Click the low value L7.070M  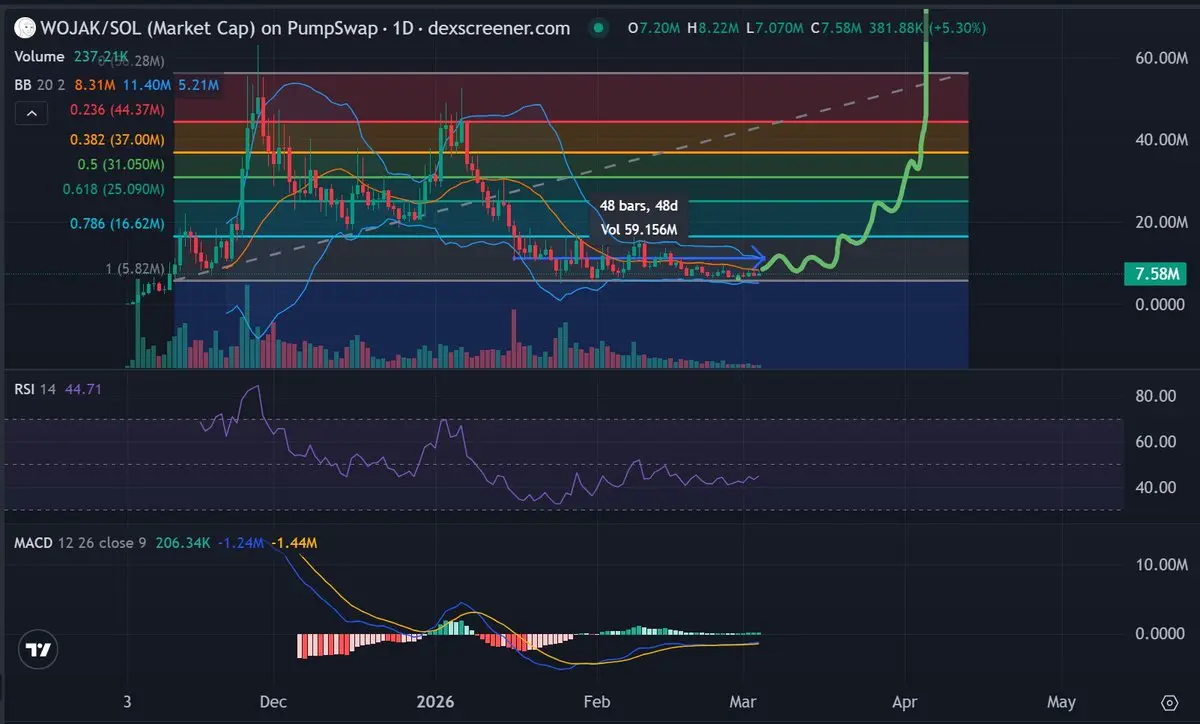coord(775,28)
